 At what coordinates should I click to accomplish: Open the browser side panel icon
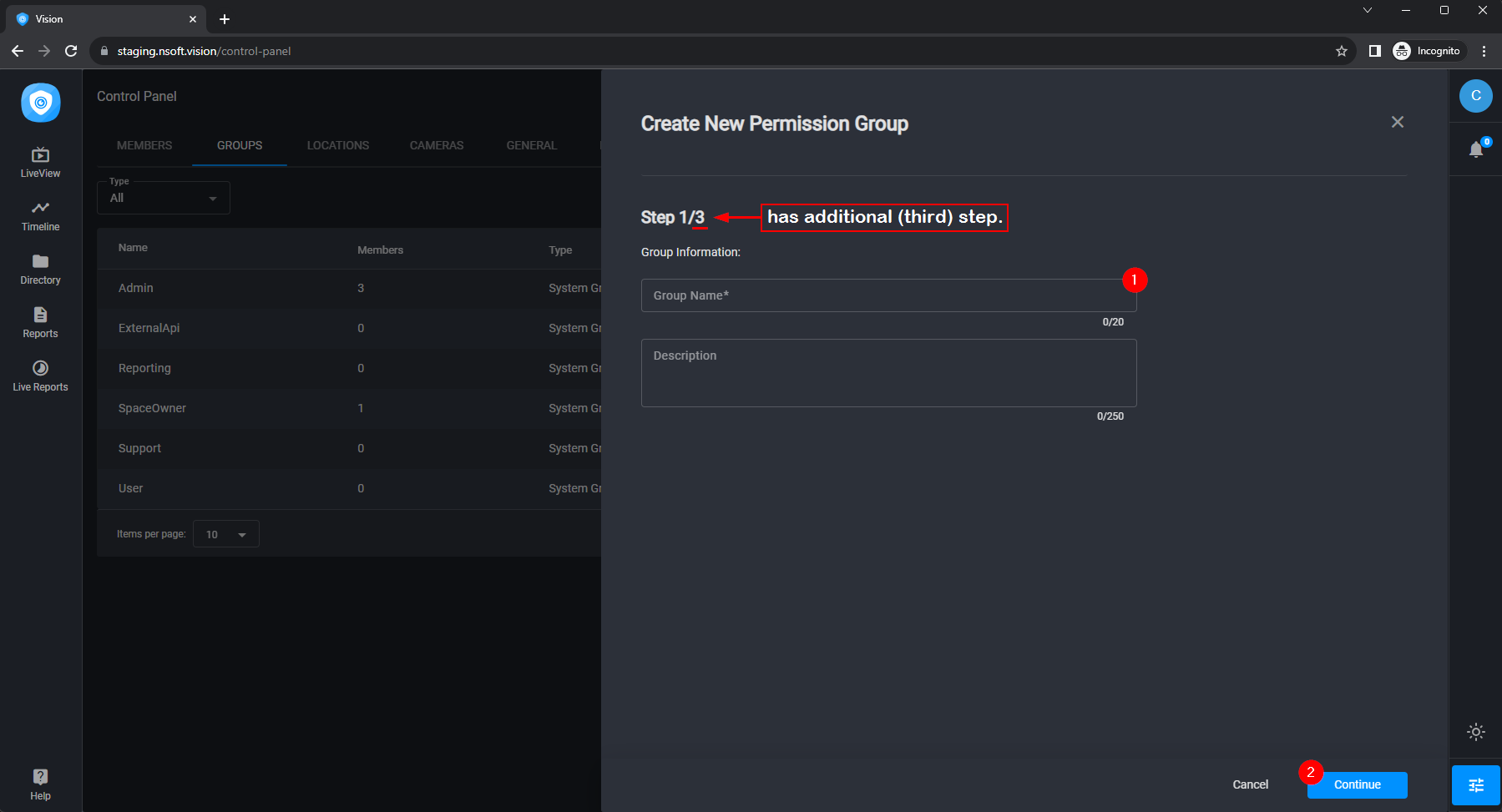coord(1375,51)
